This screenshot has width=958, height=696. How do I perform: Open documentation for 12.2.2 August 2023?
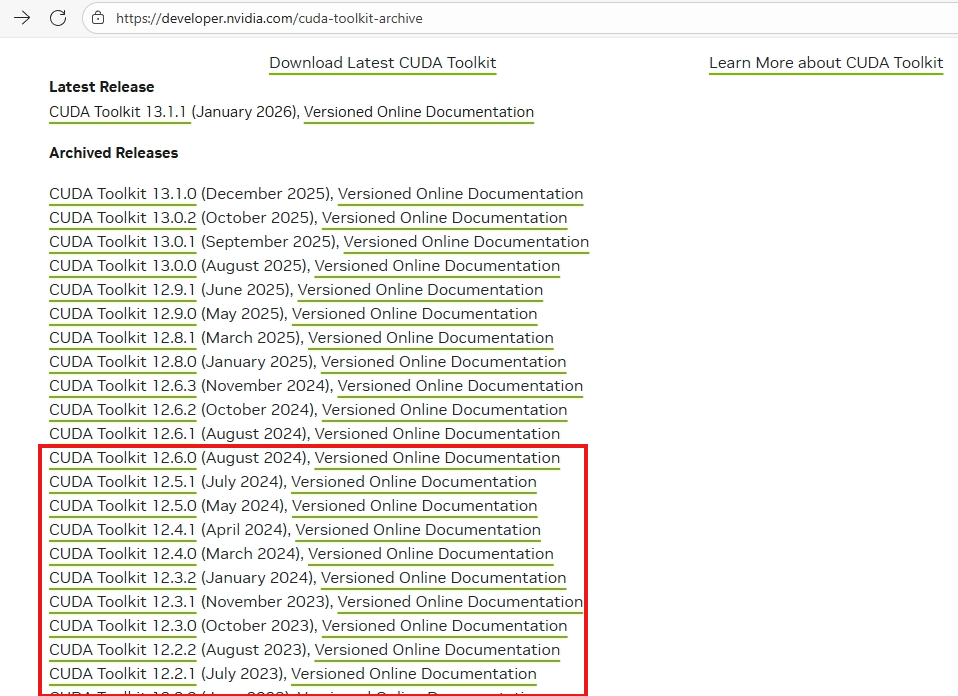(x=437, y=650)
